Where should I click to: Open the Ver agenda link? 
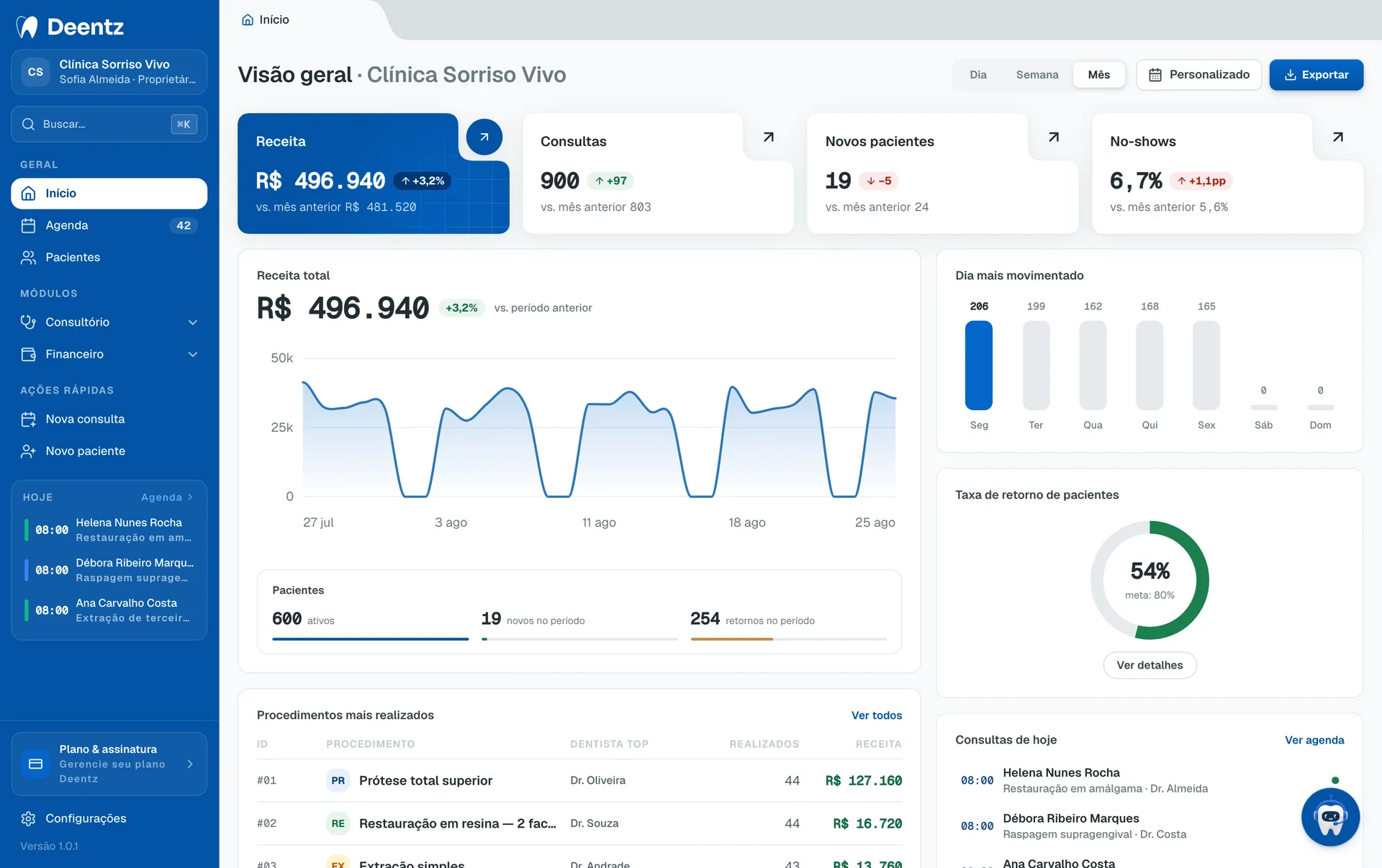click(x=1314, y=740)
